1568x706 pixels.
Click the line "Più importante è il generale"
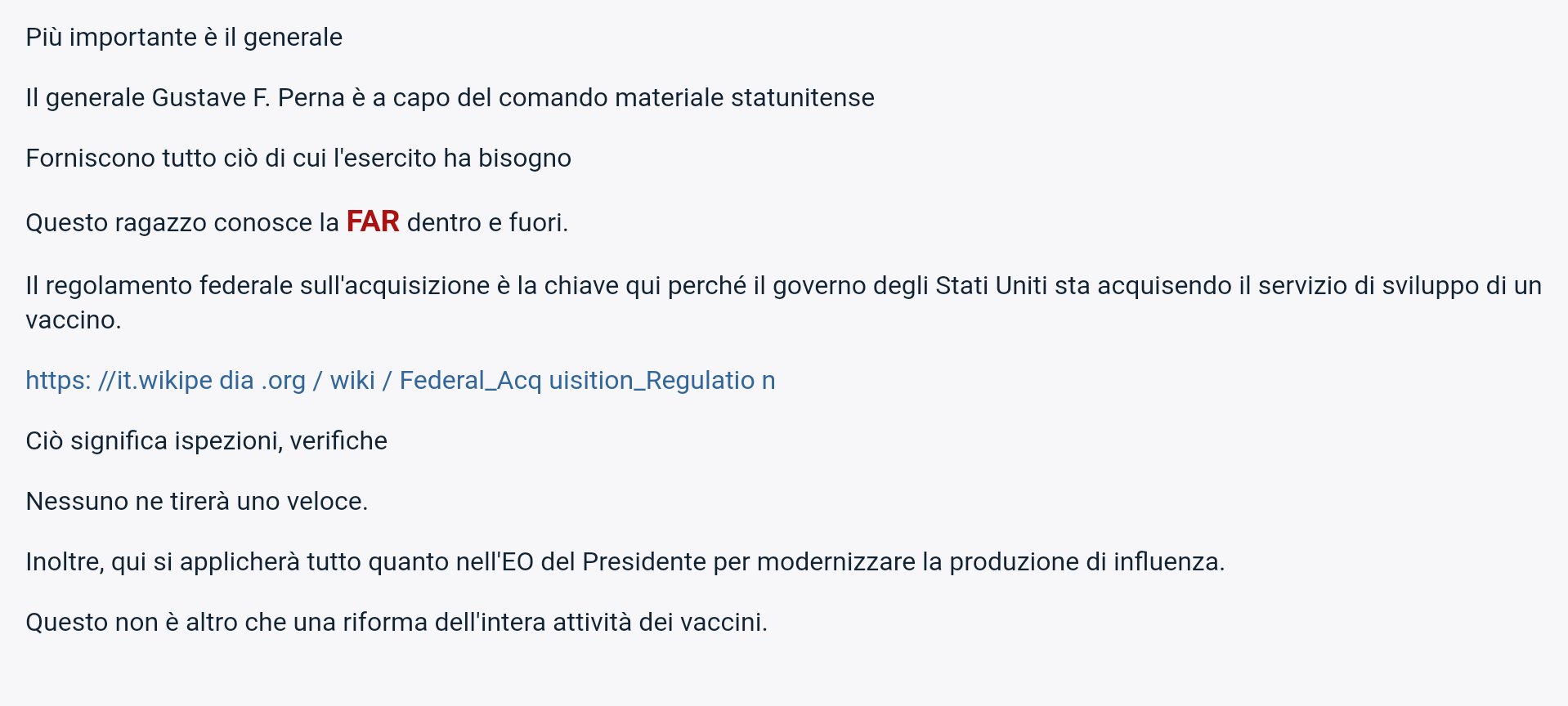[x=184, y=38]
